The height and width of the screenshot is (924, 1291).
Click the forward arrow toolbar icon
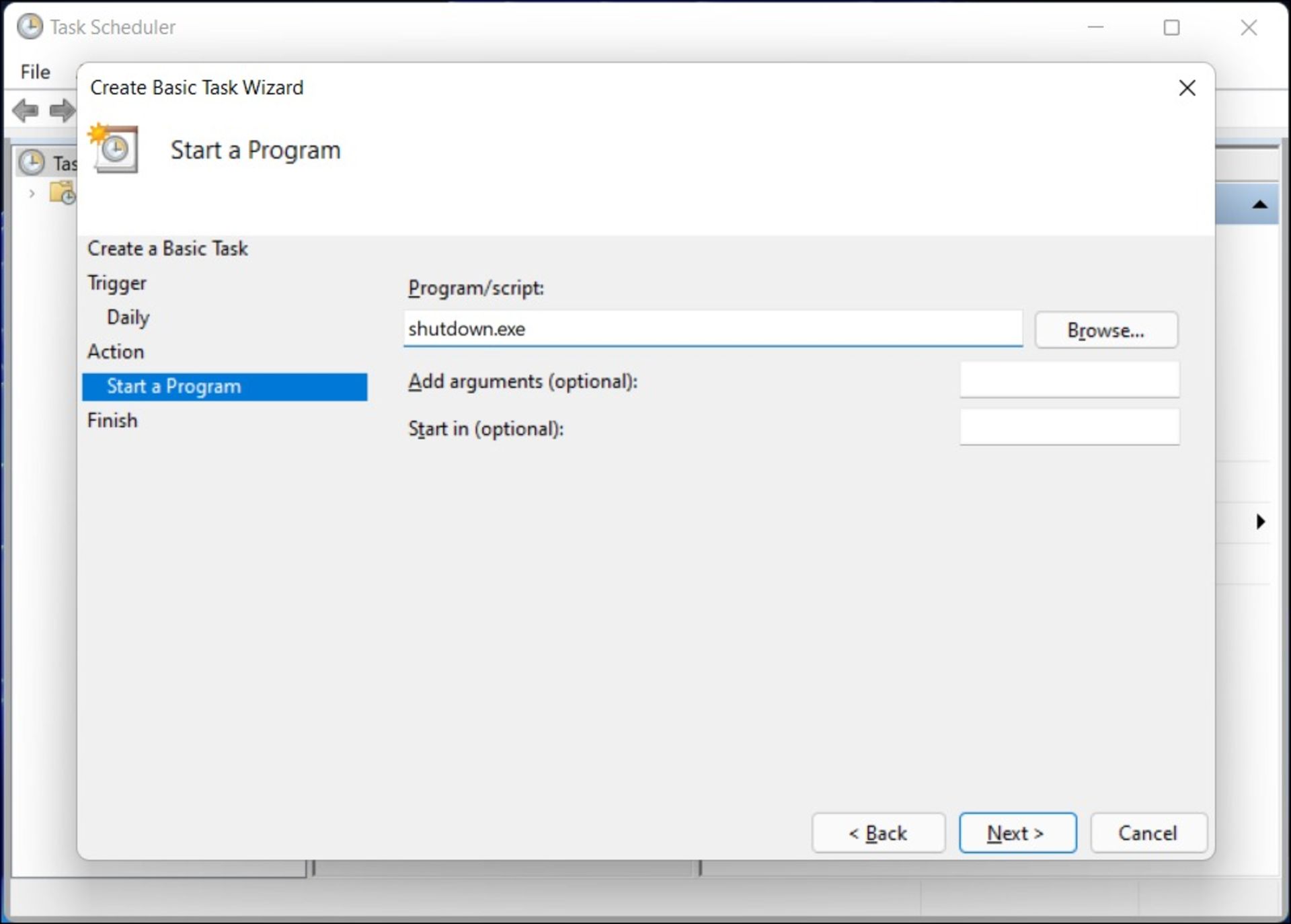pyautogui.click(x=63, y=110)
